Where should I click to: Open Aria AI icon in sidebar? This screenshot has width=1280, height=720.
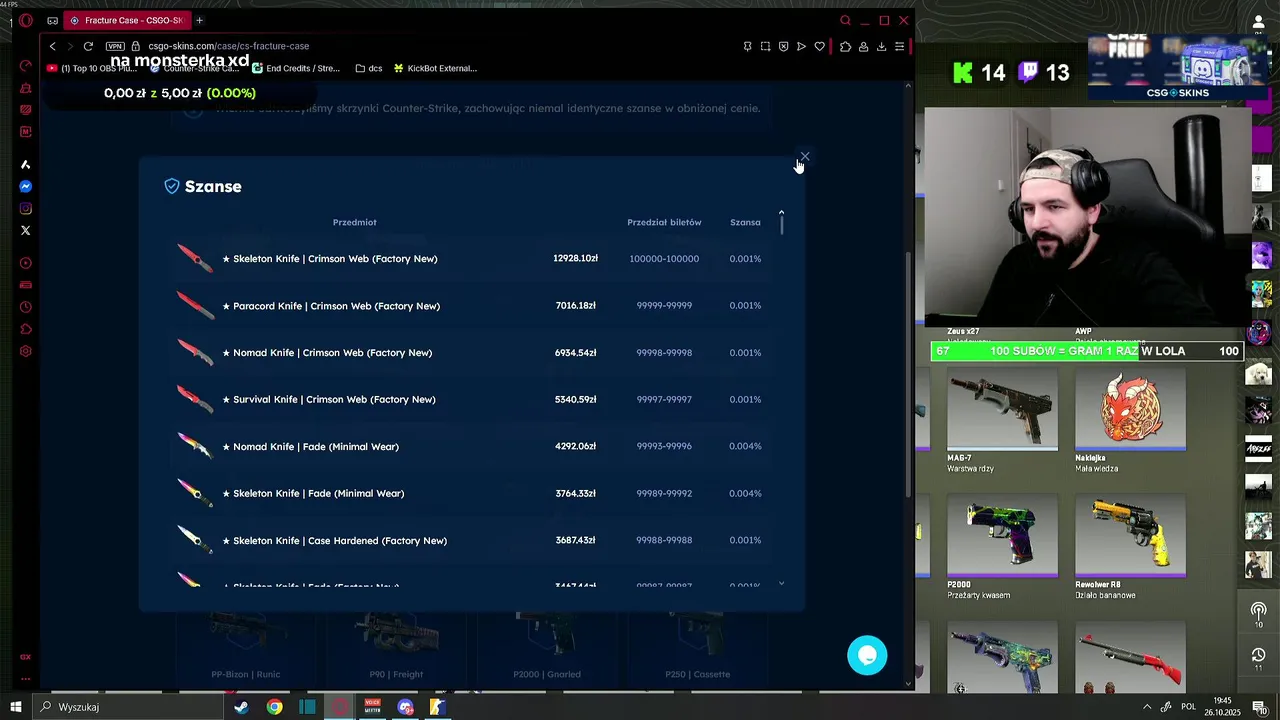click(x=26, y=165)
